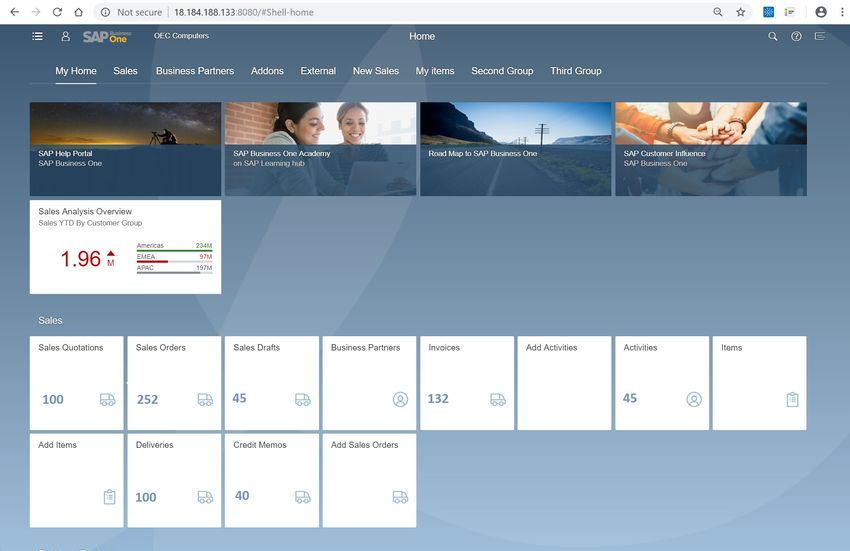Click clipboard icon on Add Items tile

(110, 497)
